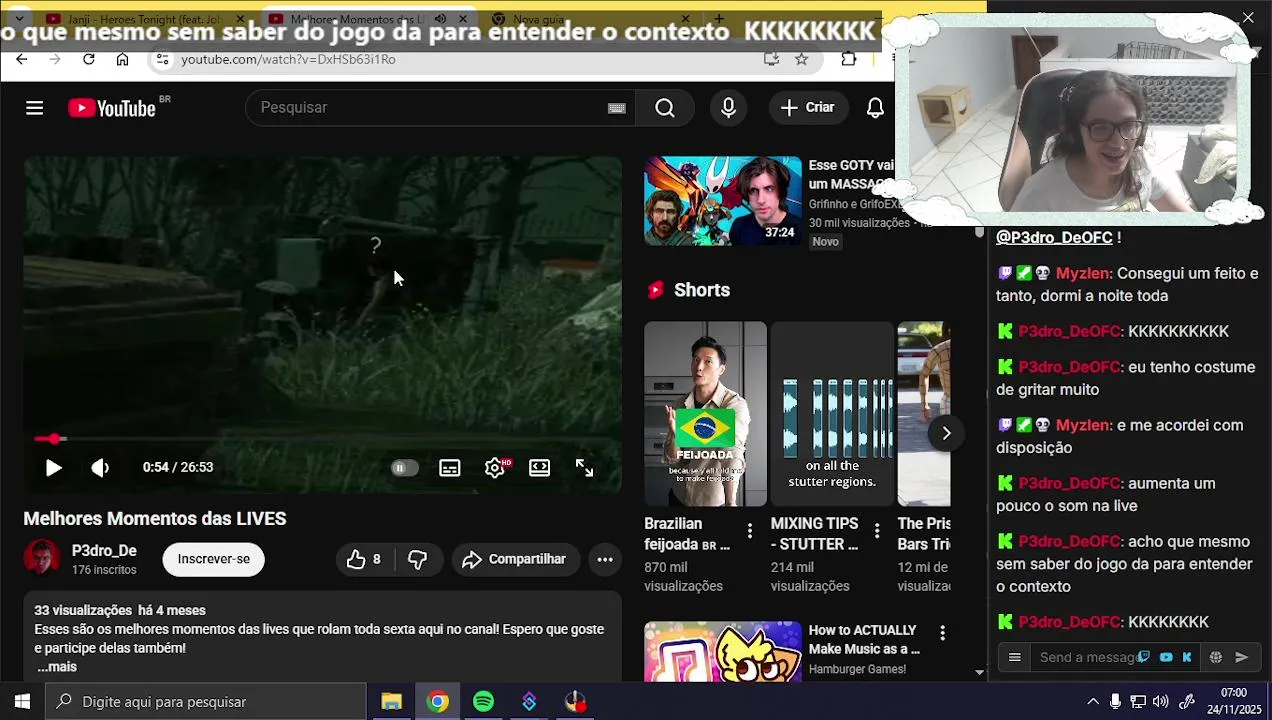Open the three-dot more actions under video
This screenshot has width=1272, height=720.
(x=605, y=559)
